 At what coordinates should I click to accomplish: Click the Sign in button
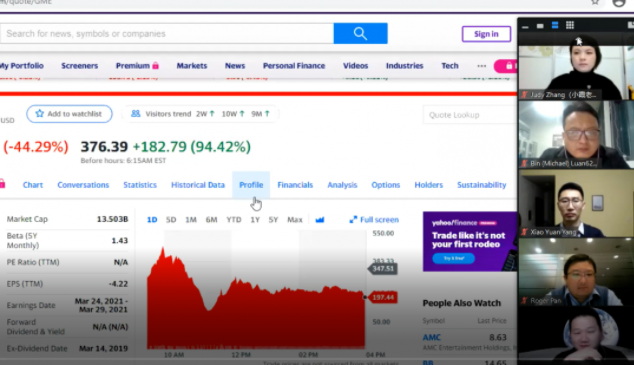(x=486, y=34)
